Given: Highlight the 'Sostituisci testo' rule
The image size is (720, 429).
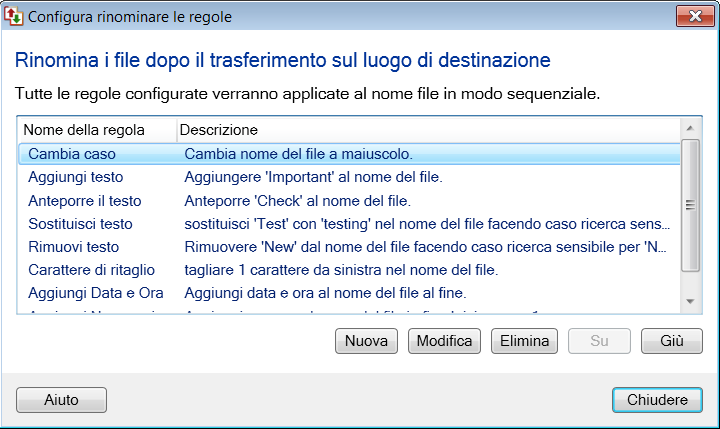Looking at the screenshot, I should click(x=80, y=223).
